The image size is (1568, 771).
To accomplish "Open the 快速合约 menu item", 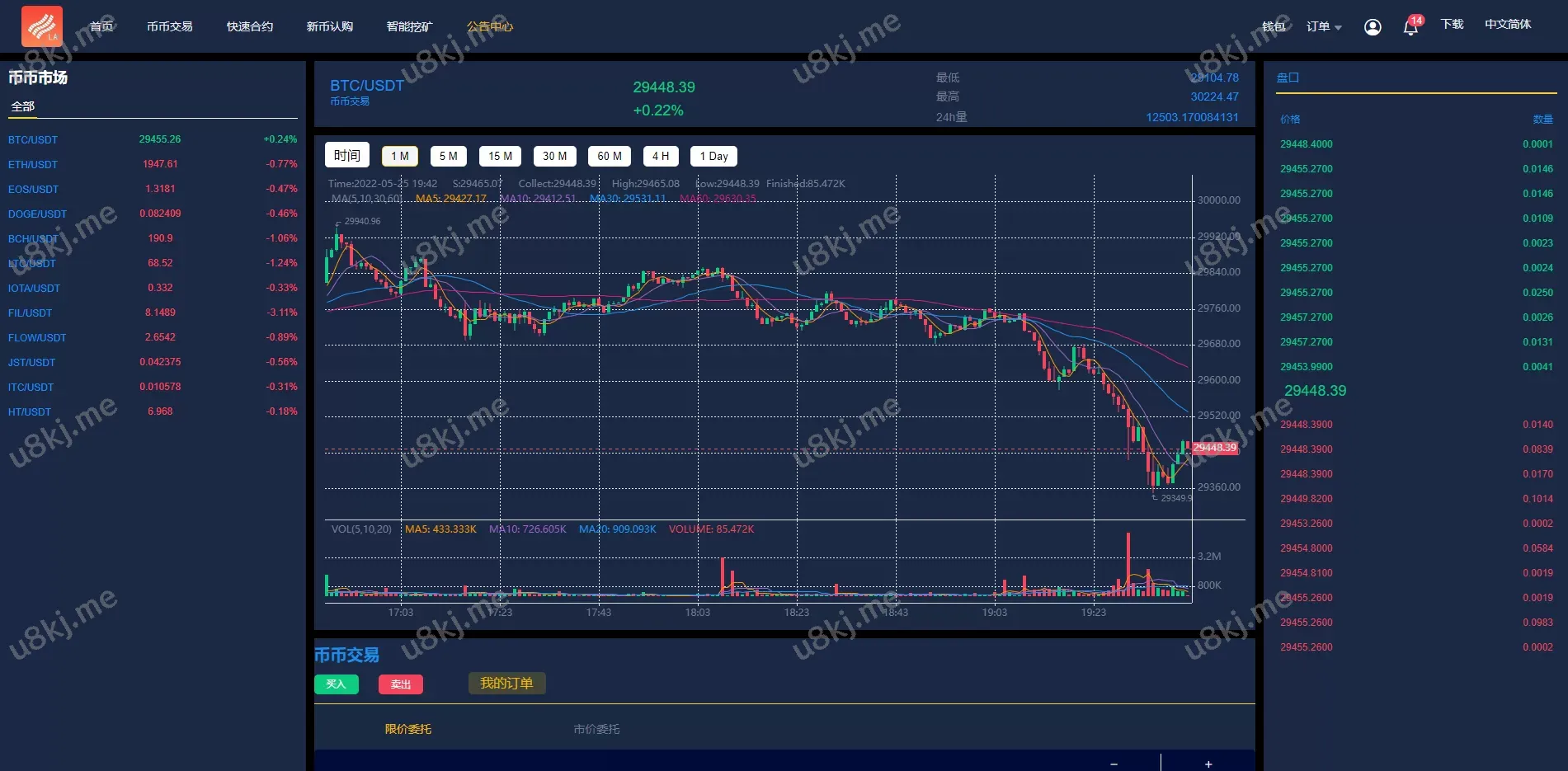I will tap(250, 26).
